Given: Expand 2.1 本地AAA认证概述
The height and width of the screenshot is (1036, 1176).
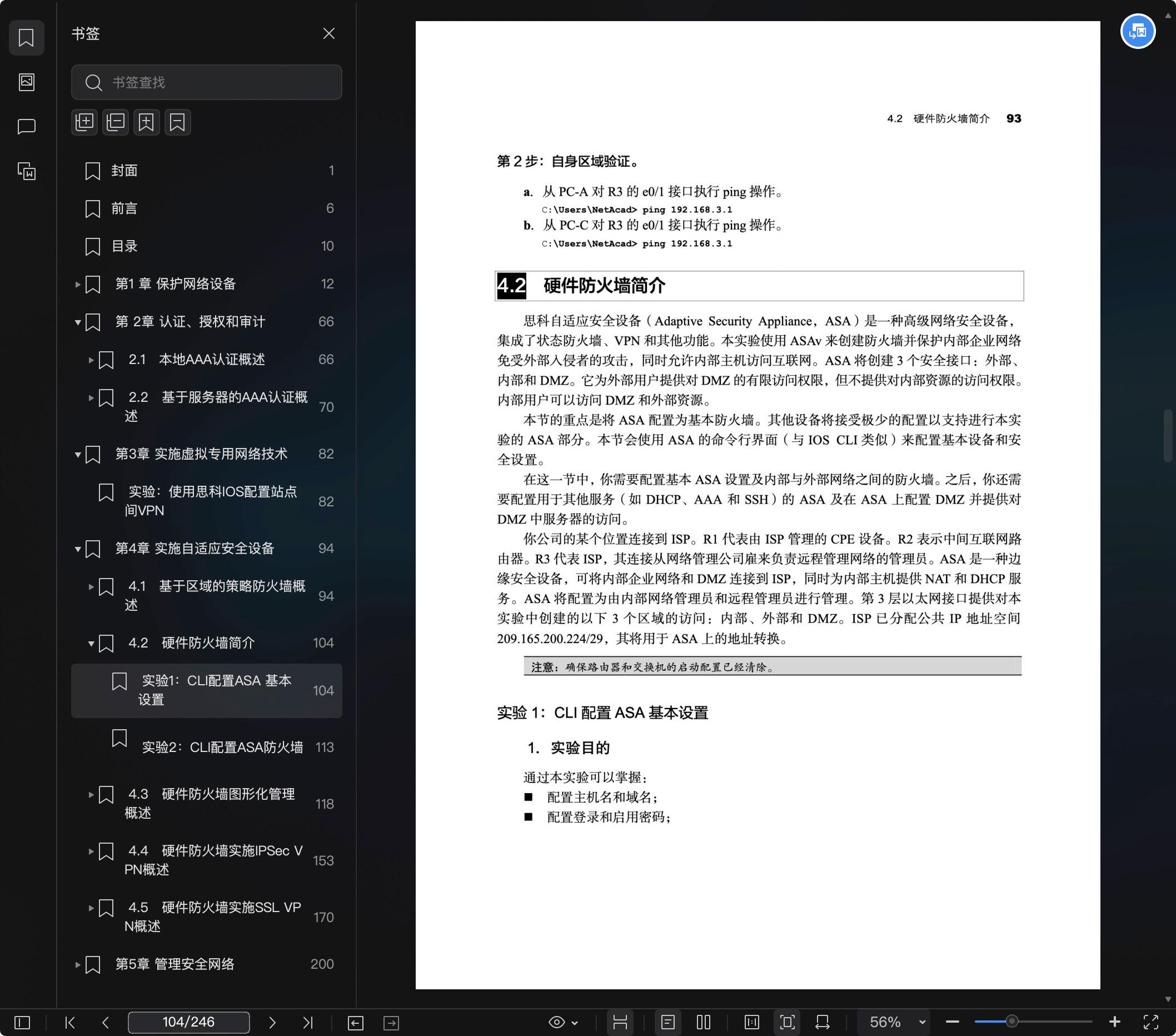Looking at the screenshot, I should click(x=91, y=360).
